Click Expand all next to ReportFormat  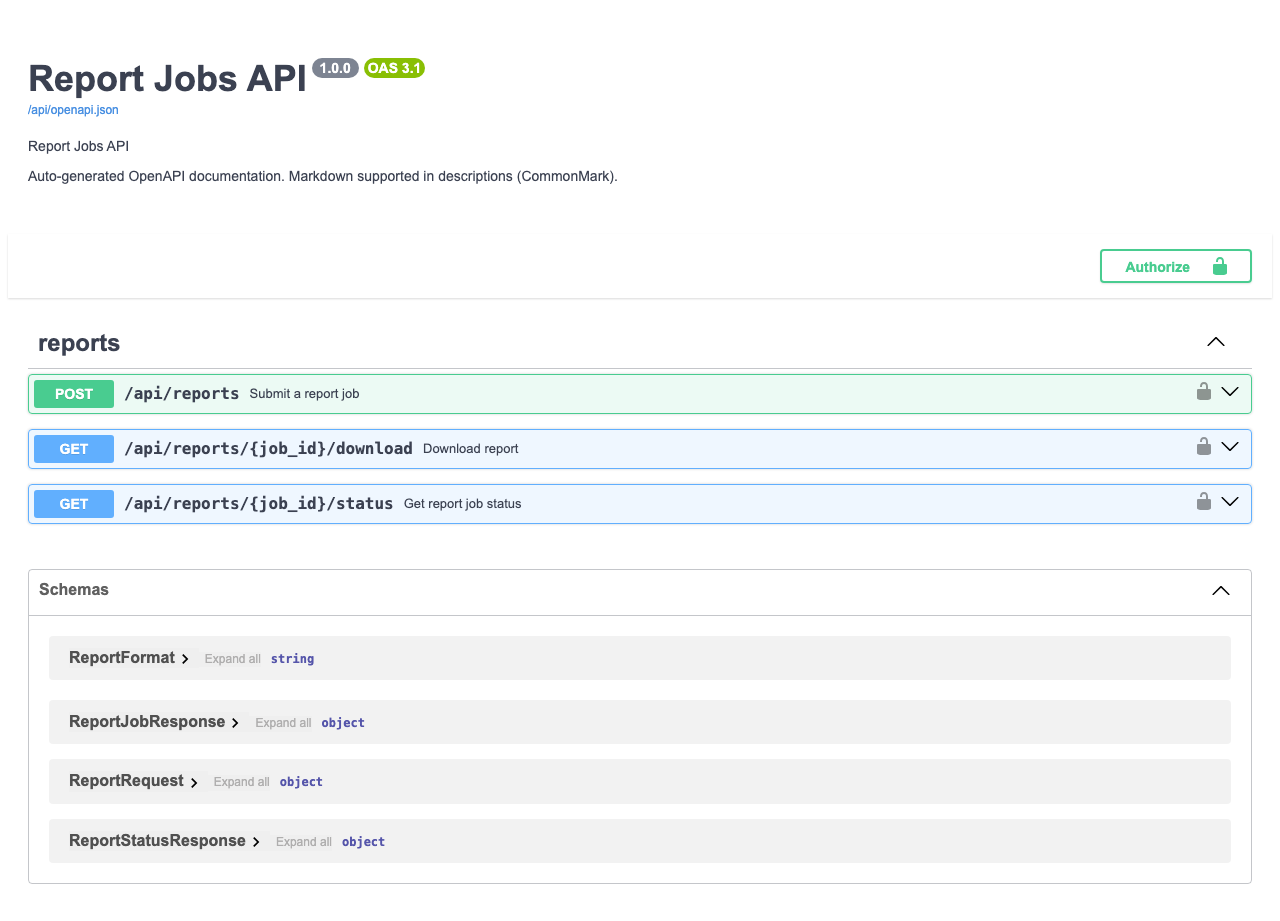pos(232,659)
